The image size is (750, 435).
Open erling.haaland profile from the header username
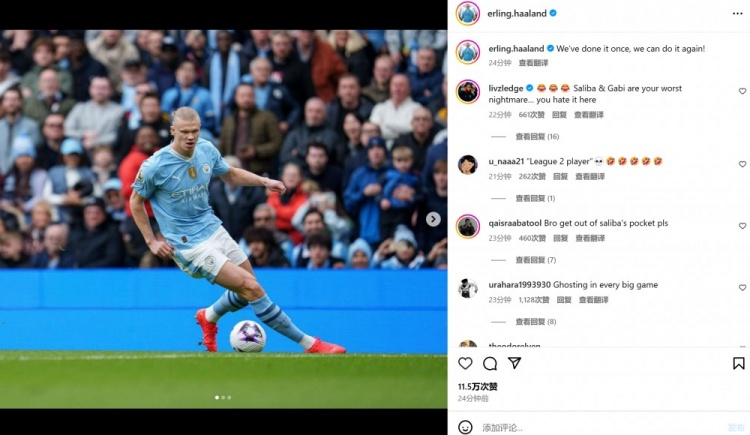[x=517, y=13]
